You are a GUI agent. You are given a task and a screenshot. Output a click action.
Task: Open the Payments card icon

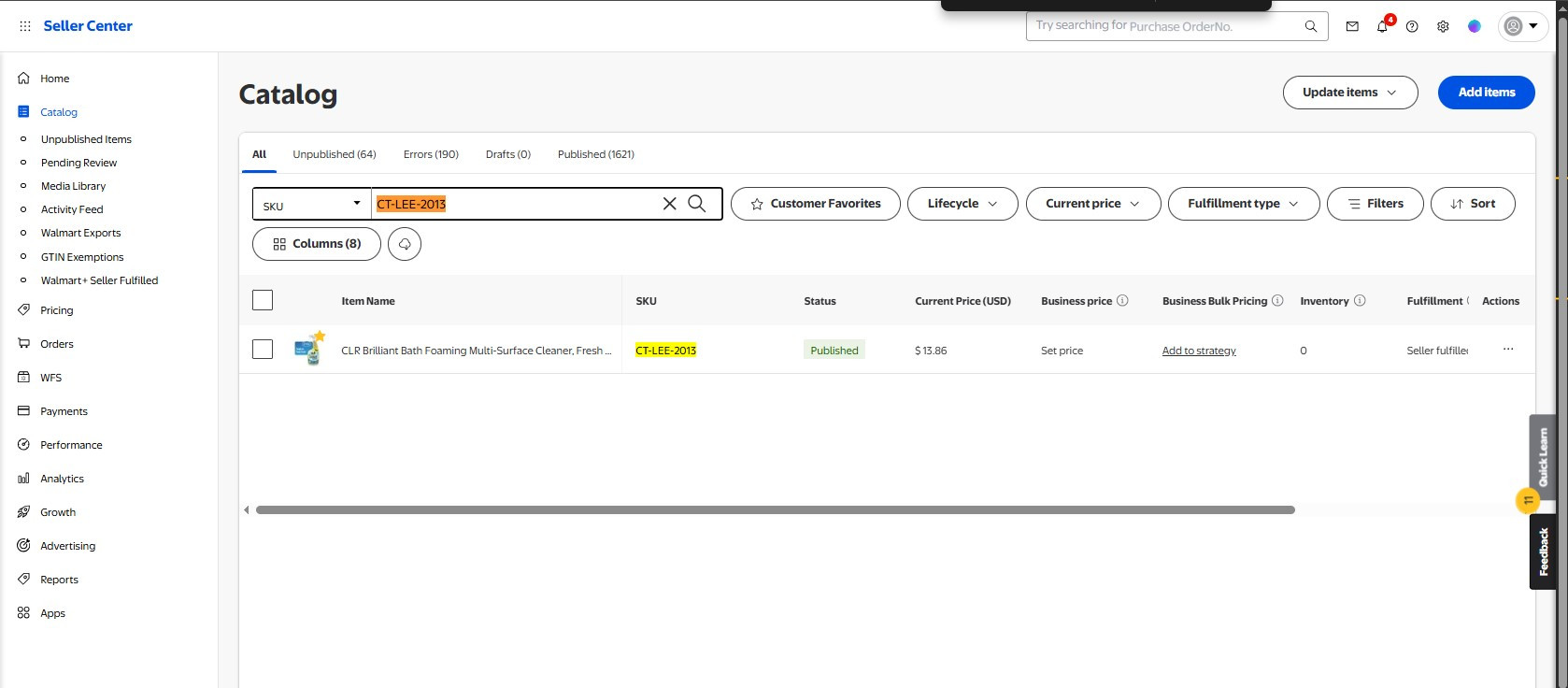click(x=24, y=411)
